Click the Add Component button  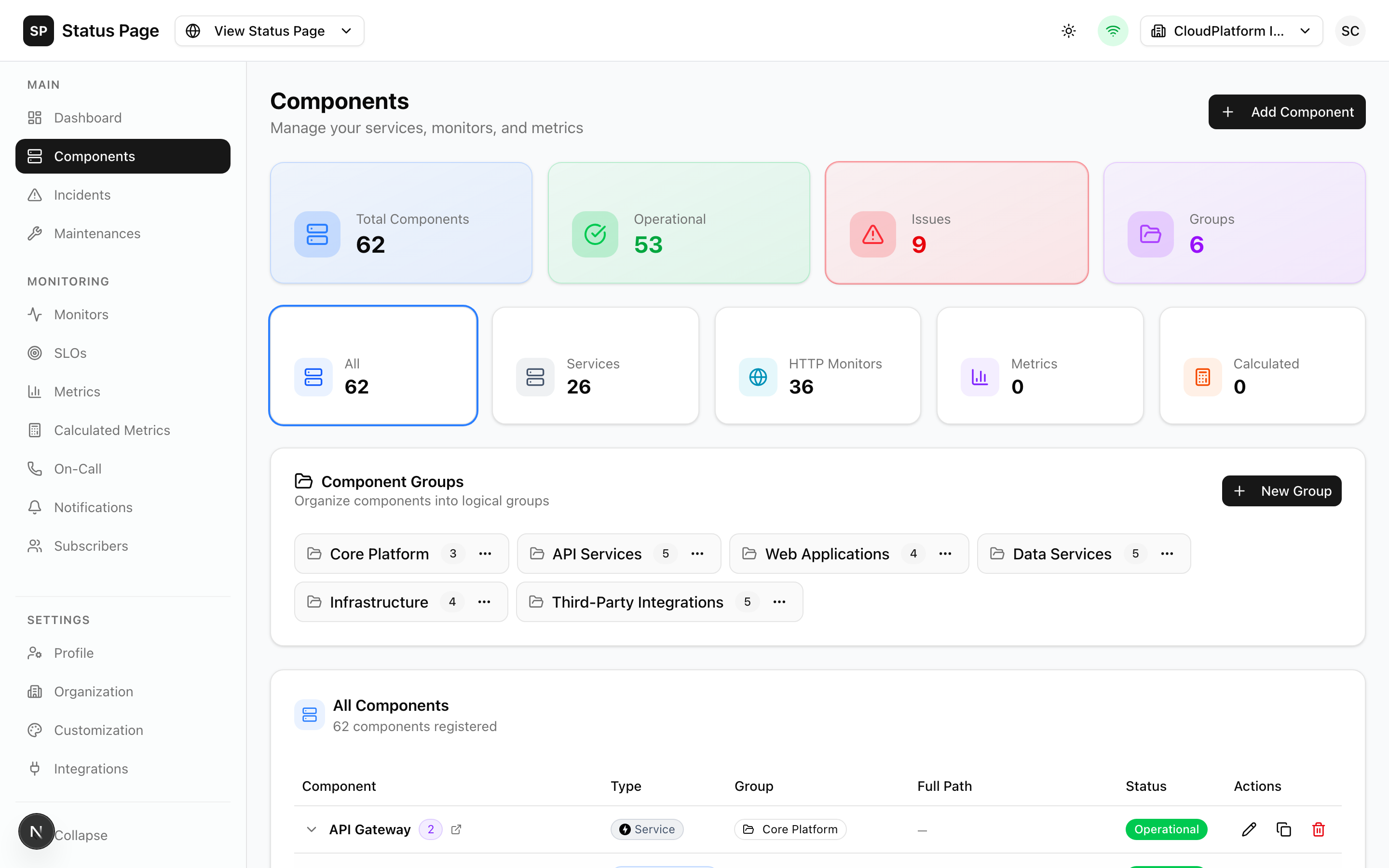click(1287, 111)
